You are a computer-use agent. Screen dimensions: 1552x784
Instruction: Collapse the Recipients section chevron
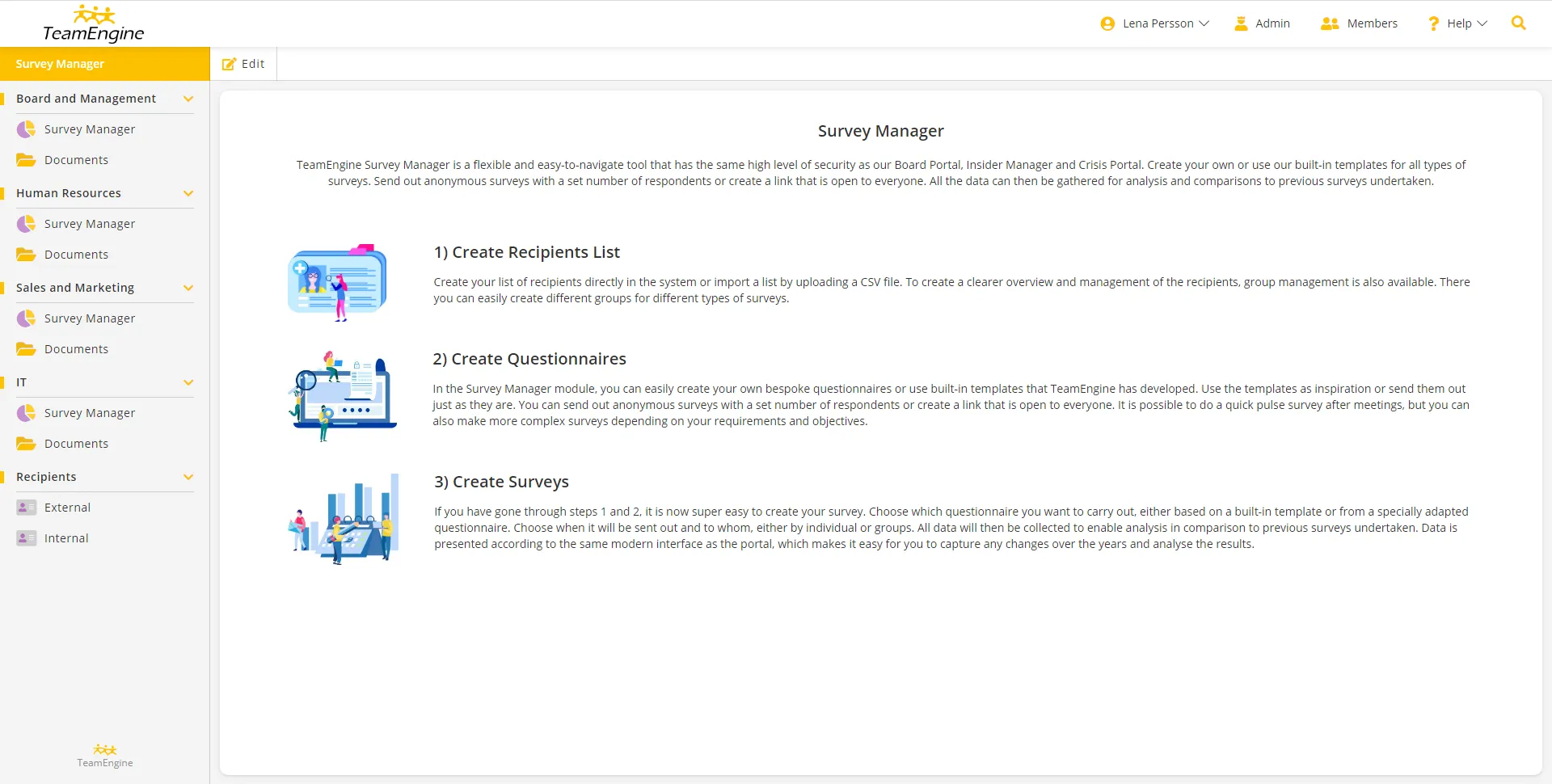coord(188,477)
